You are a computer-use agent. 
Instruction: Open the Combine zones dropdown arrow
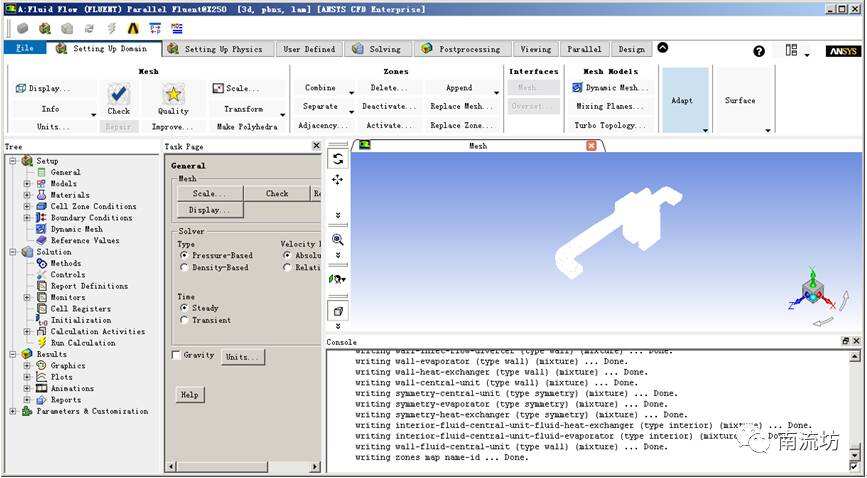point(351,92)
